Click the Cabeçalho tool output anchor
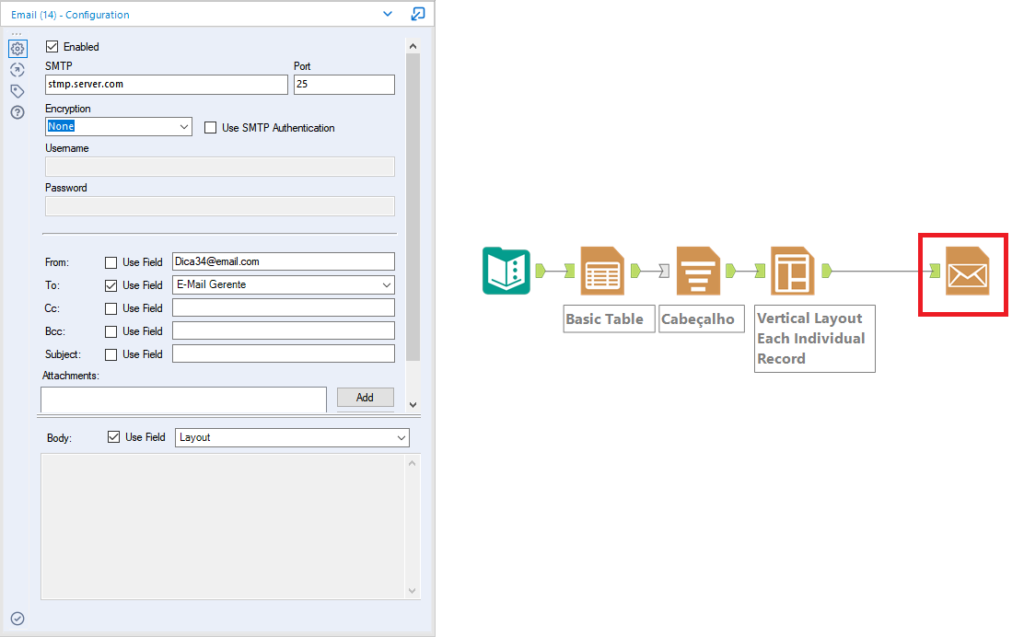 click(x=731, y=270)
